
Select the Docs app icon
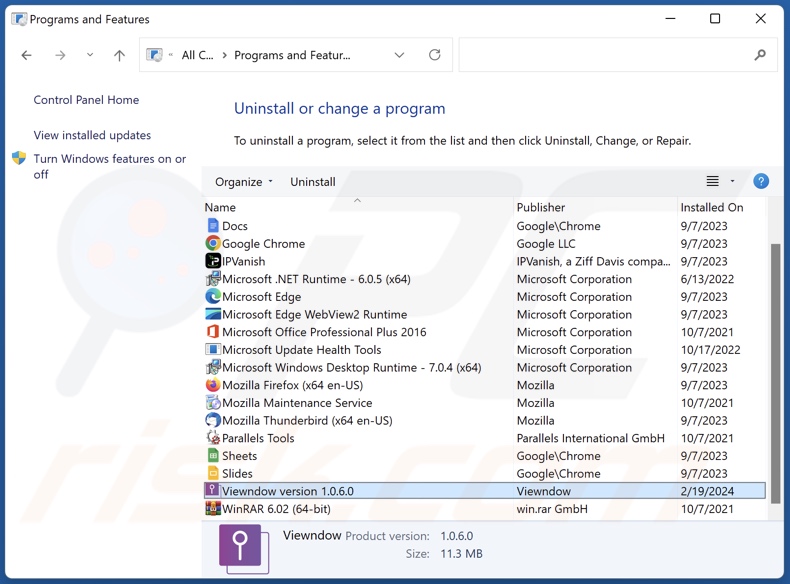213,226
